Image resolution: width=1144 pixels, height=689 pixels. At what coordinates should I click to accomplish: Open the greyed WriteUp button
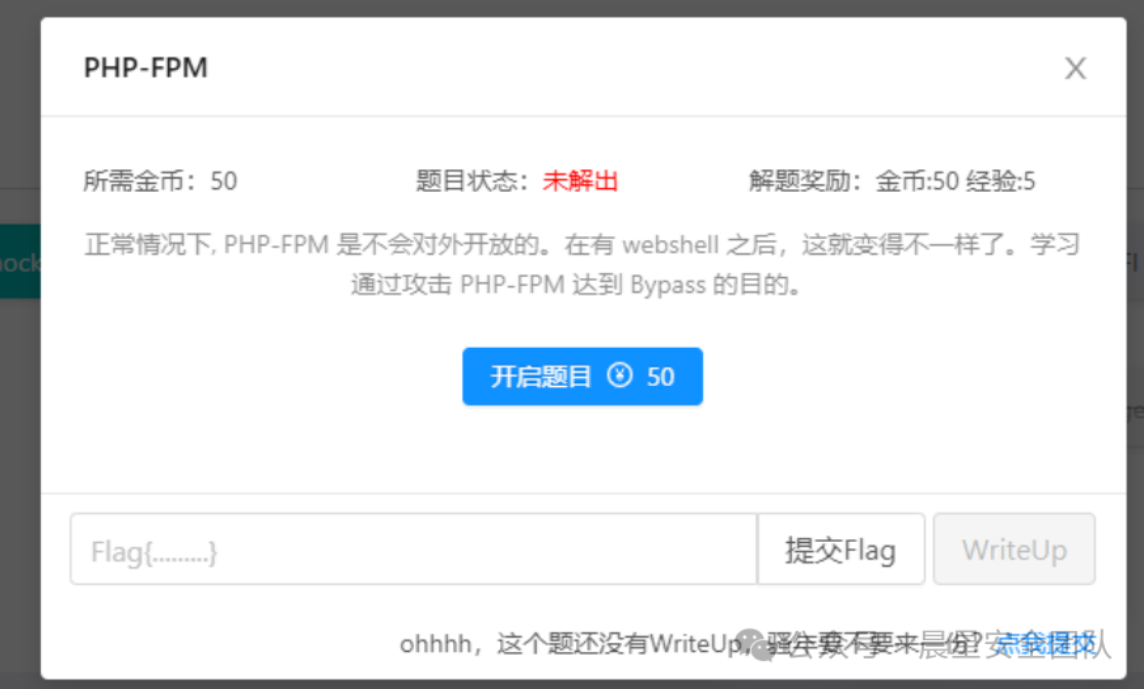[x=1014, y=550]
